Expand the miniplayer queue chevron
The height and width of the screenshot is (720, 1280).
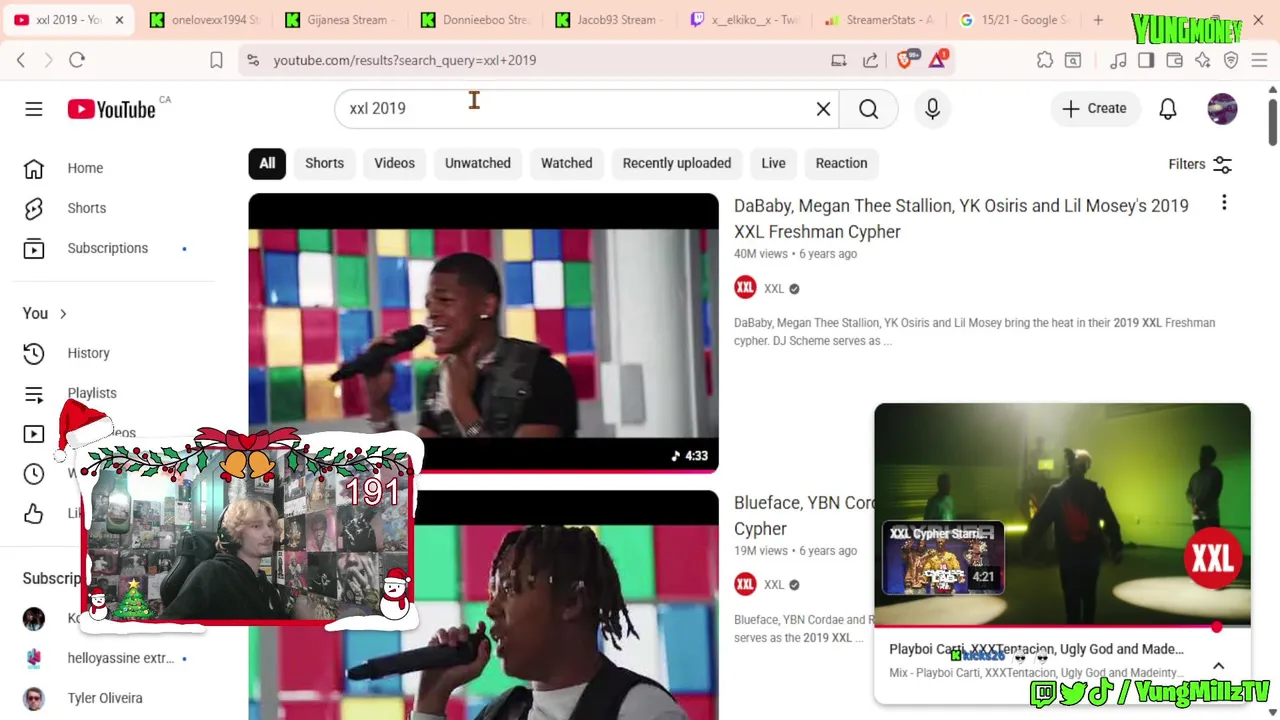[x=1218, y=666]
